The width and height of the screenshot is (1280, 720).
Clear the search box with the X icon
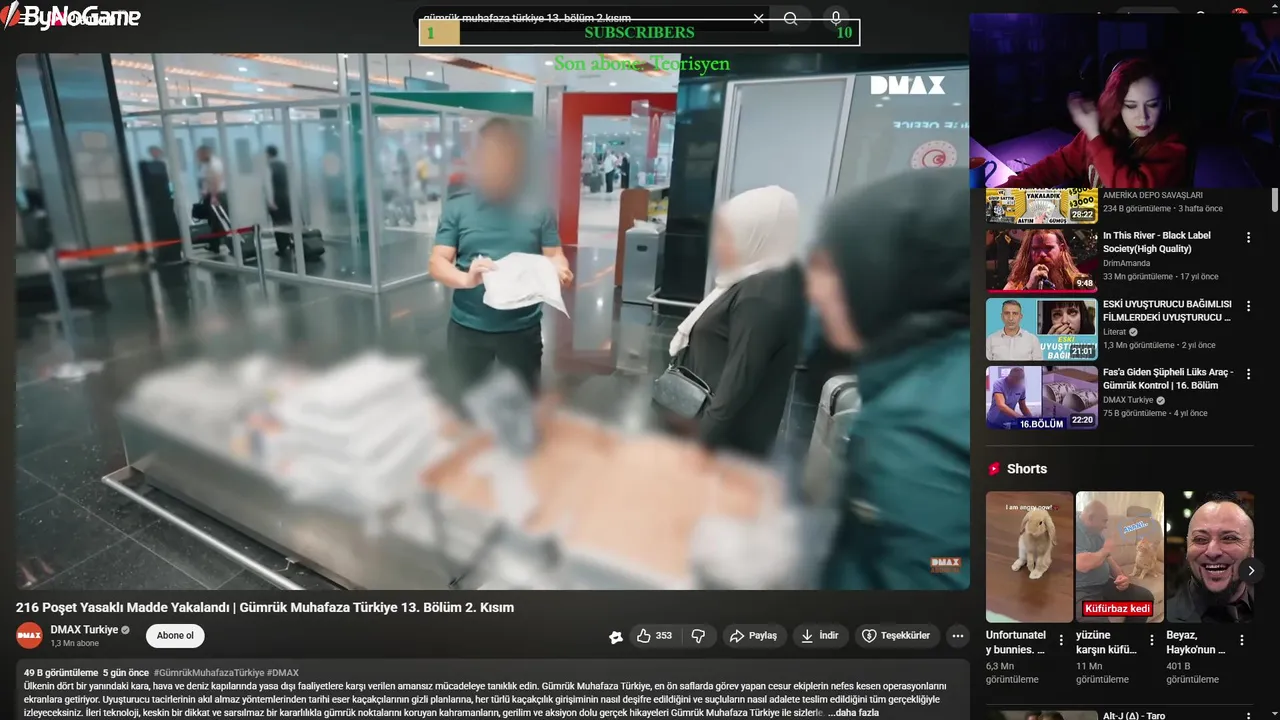tap(758, 18)
